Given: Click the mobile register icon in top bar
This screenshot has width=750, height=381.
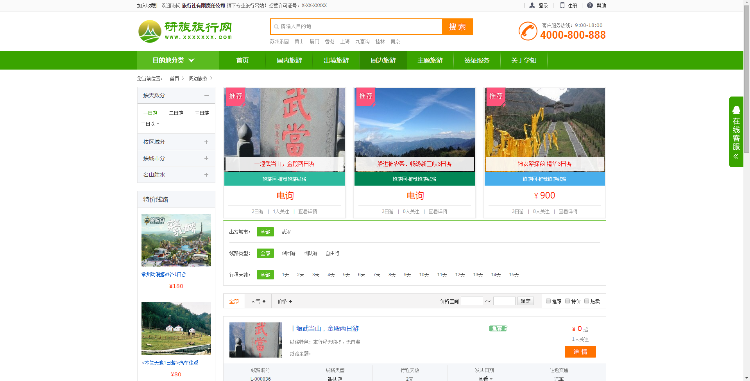Looking at the screenshot, I should [x=562, y=5].
